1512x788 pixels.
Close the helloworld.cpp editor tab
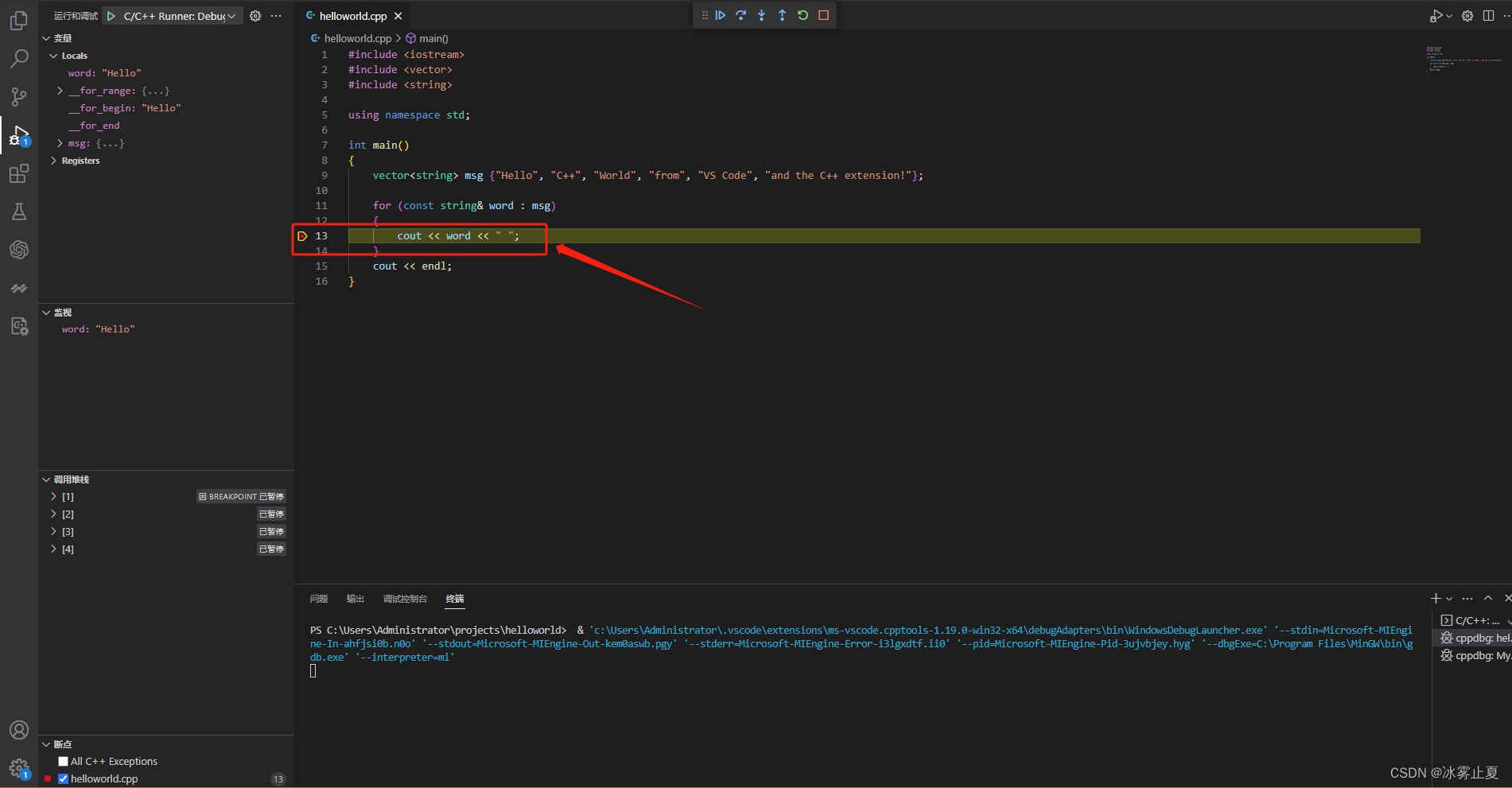click(398, 16)
